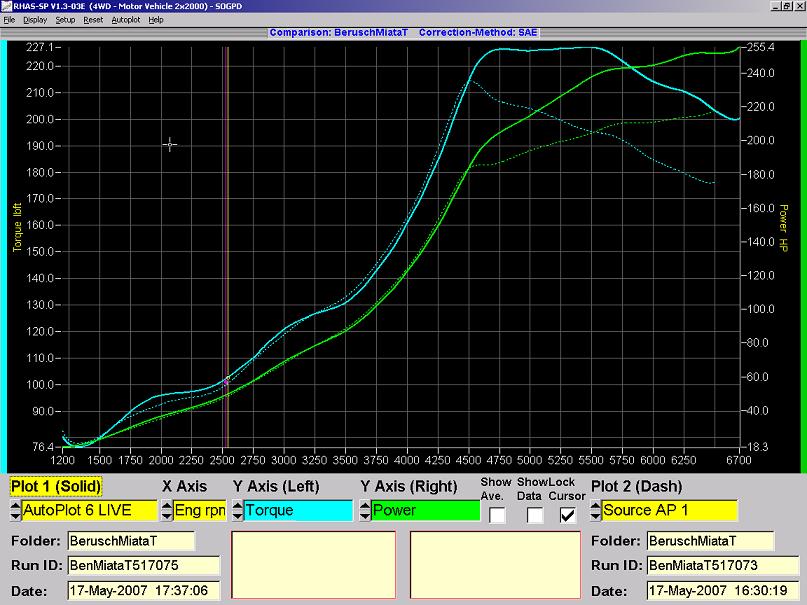Click Plot 2 Folder field BeruschMiataT
The image size is (807, 605).
[x=710, y=541]
